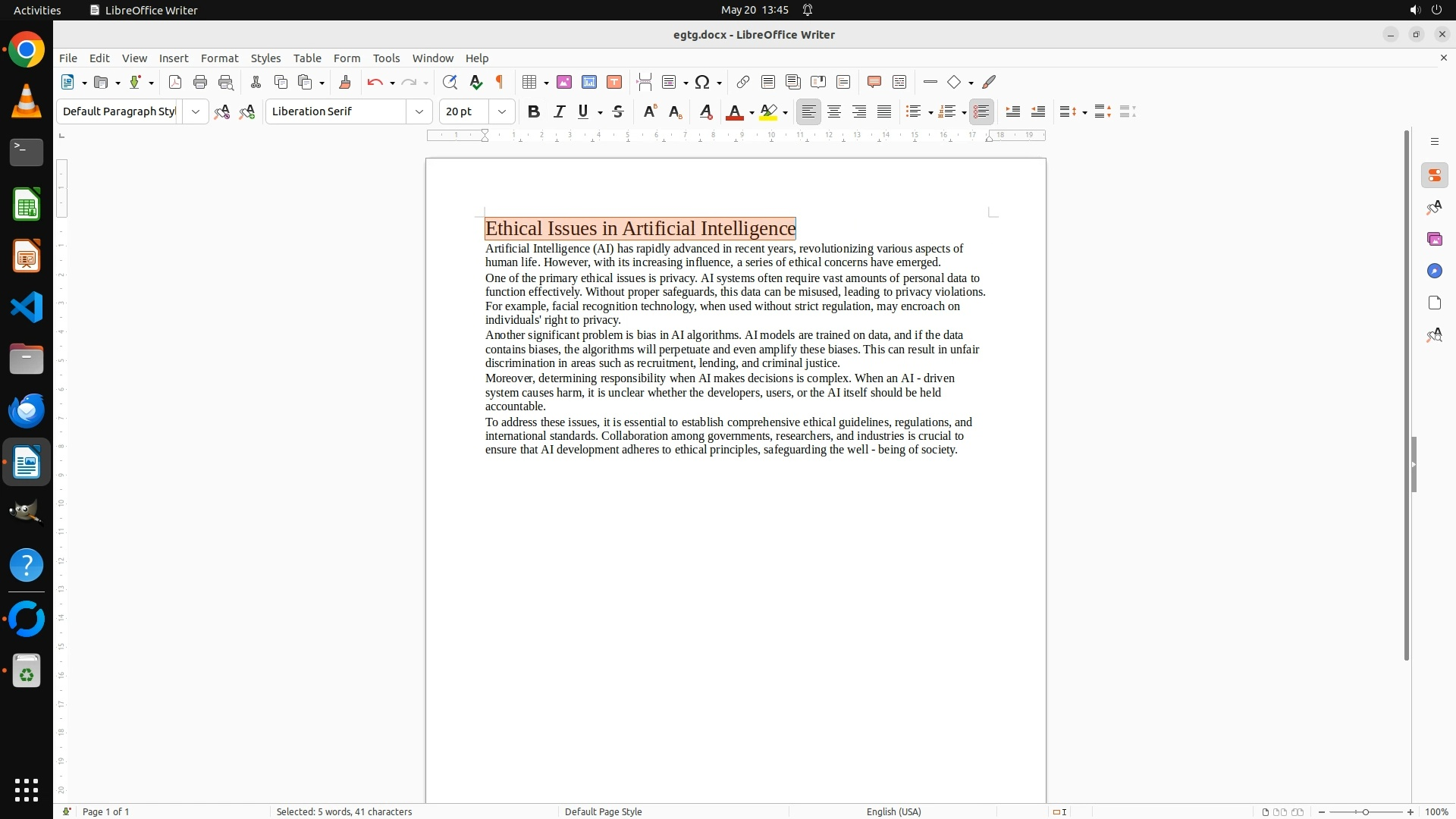Export document directly as PDF
Screen dimensions: 1456x819
175,82
